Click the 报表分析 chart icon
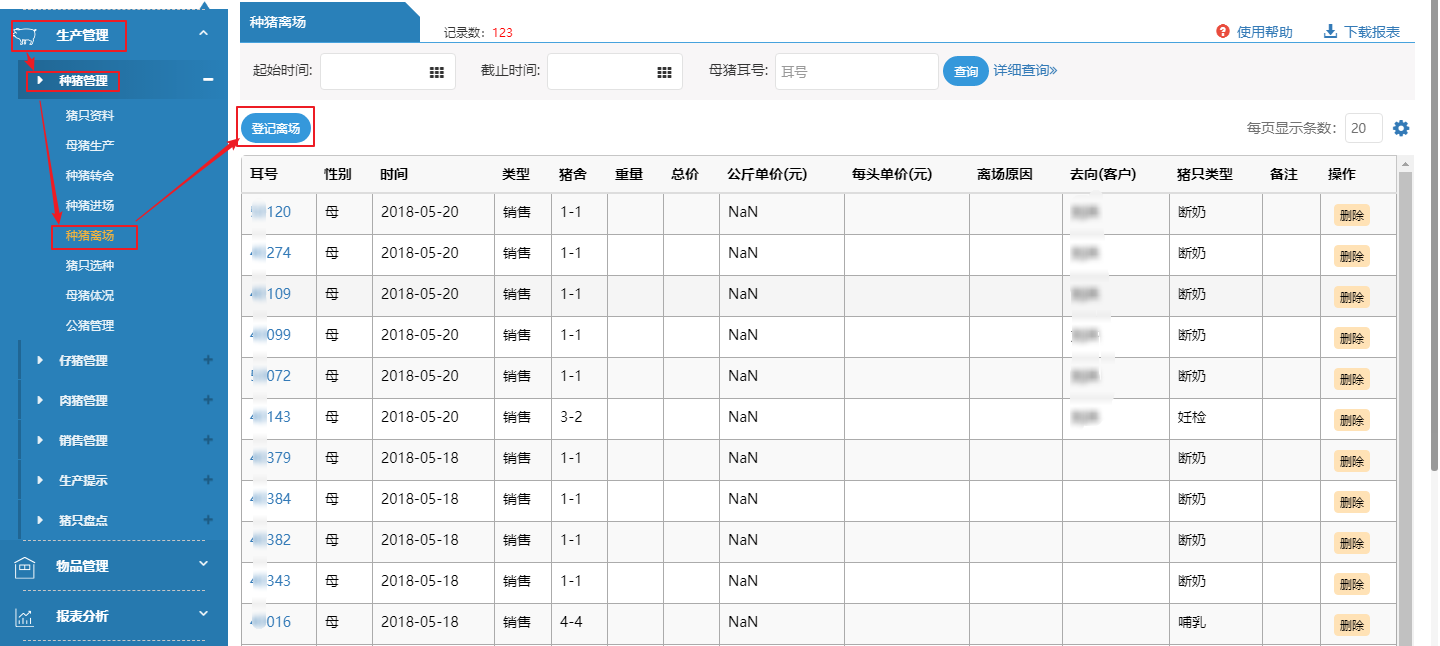The width and height of the screenshot is (1440, 646). click(x=25, y=617)
